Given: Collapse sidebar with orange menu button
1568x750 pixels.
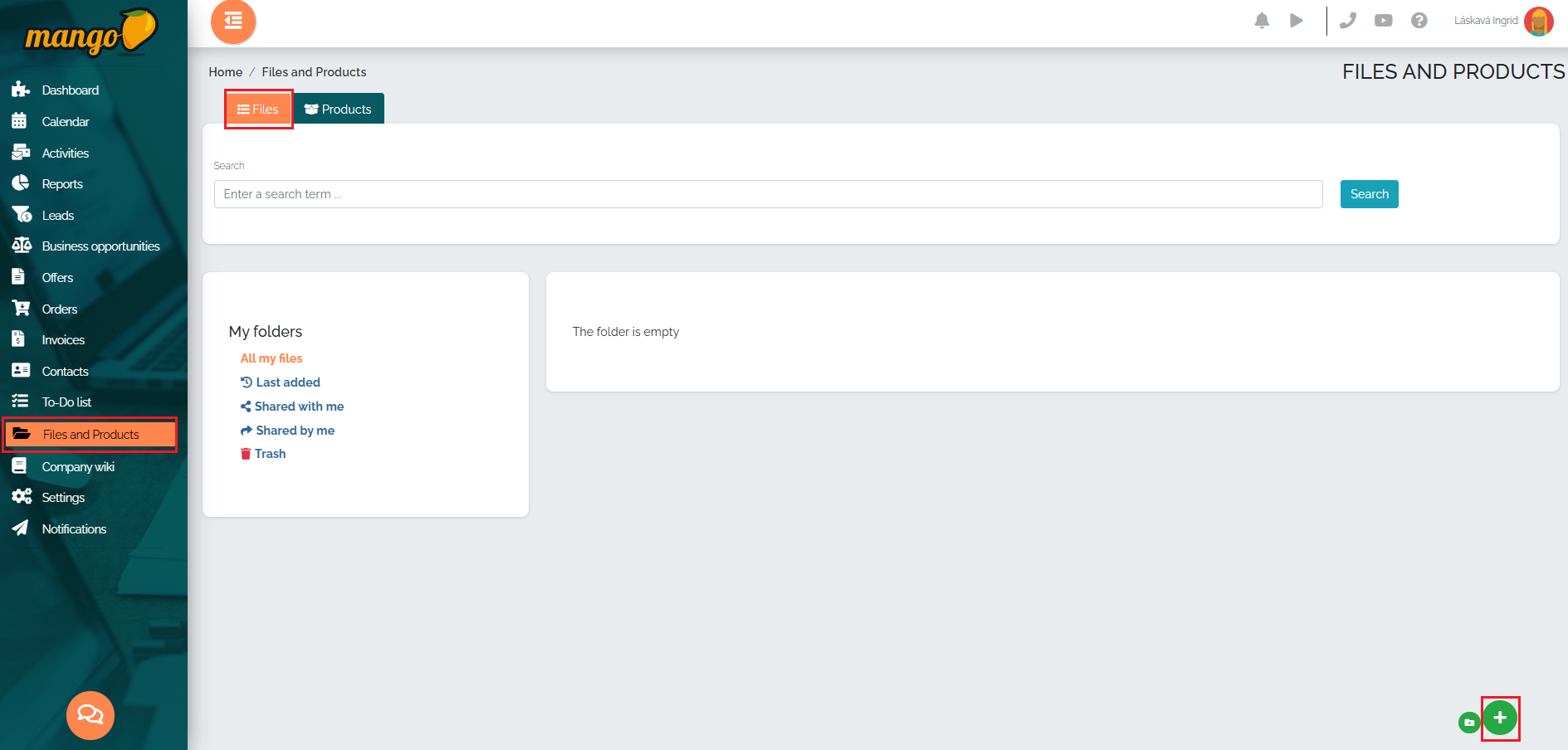Looking at the screenshot, I should tap(233, 22).
